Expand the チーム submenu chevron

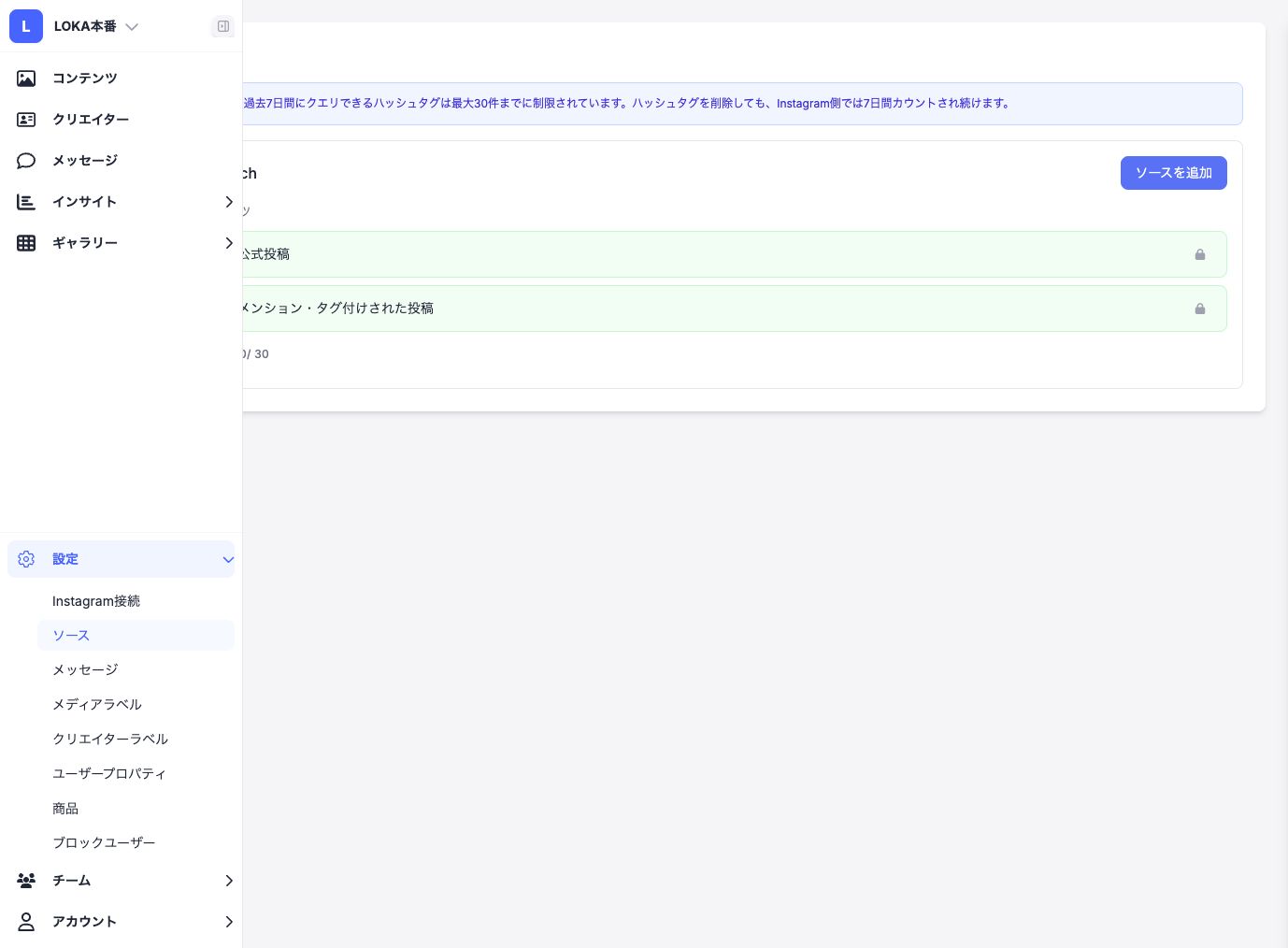pos(229,881)
